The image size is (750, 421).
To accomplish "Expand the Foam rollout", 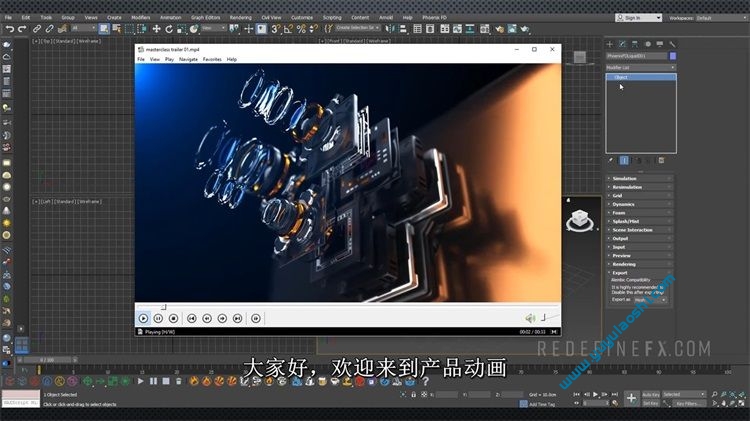I will tap(640, 213).
